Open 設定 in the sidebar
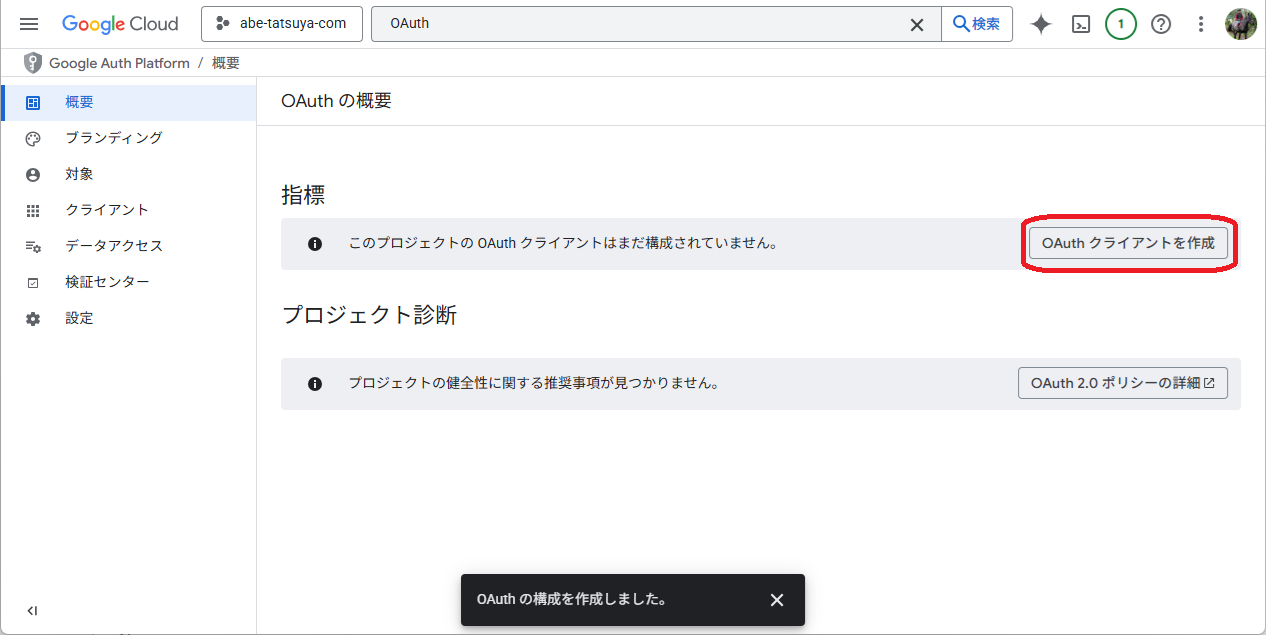The image size is (1266, 635). [x=79, y=318]
